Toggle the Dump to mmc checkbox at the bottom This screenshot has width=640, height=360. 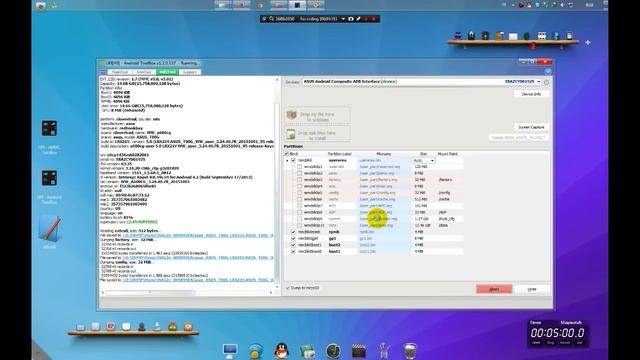click(287, 288)
